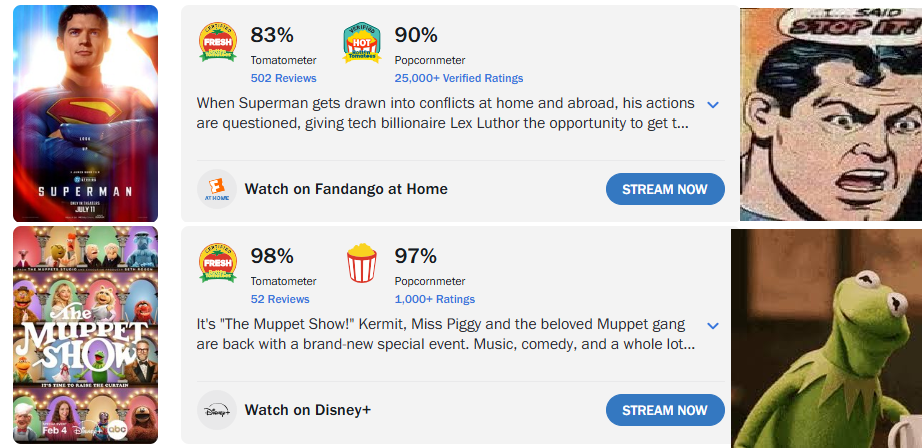Open the Superman movie poster
The image size is (922, 448).
tap(85, 113)
